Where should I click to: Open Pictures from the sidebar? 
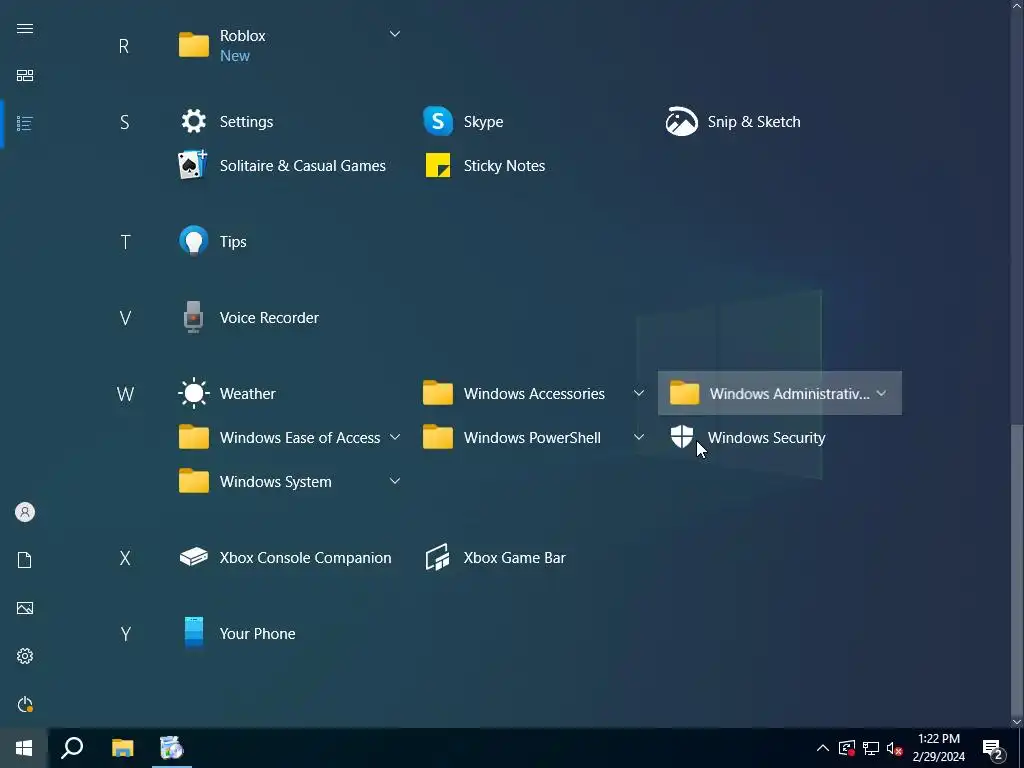(25, 608)
